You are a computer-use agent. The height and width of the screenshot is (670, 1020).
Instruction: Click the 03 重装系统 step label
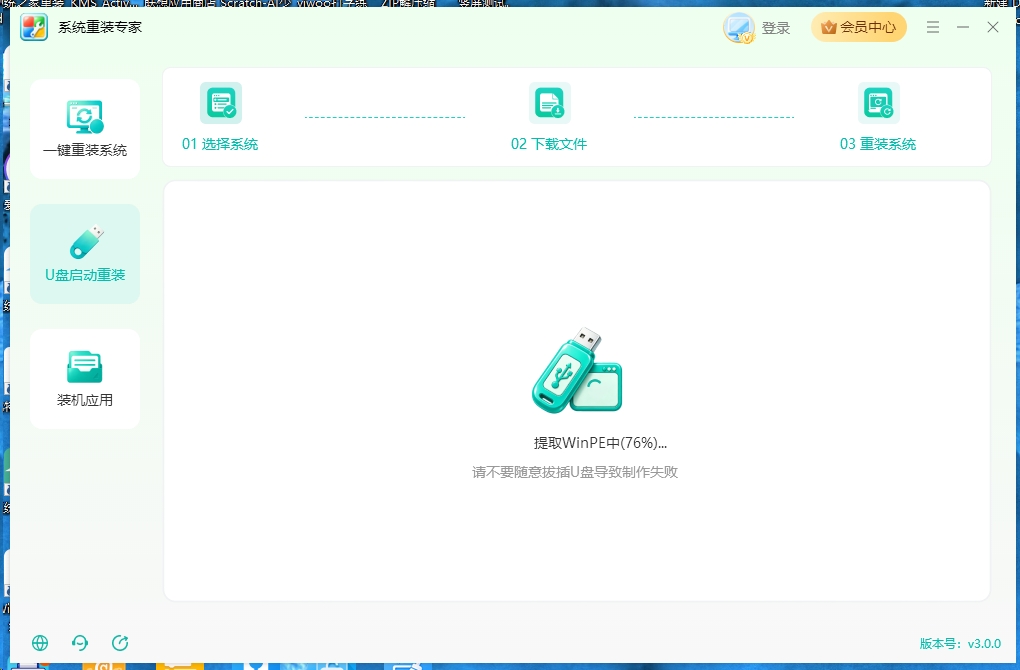878,144
